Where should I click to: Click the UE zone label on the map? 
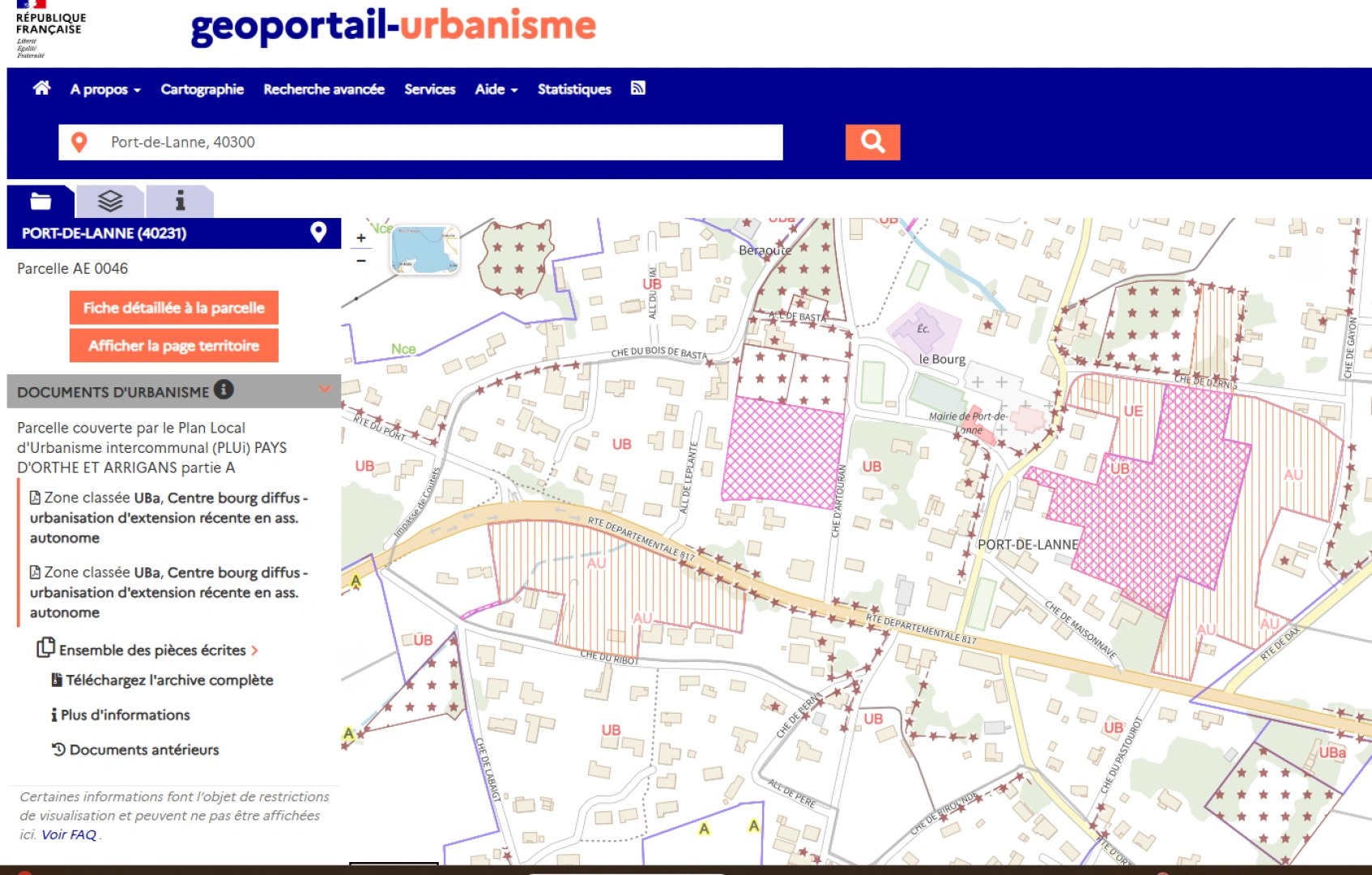pos(1133,412)
